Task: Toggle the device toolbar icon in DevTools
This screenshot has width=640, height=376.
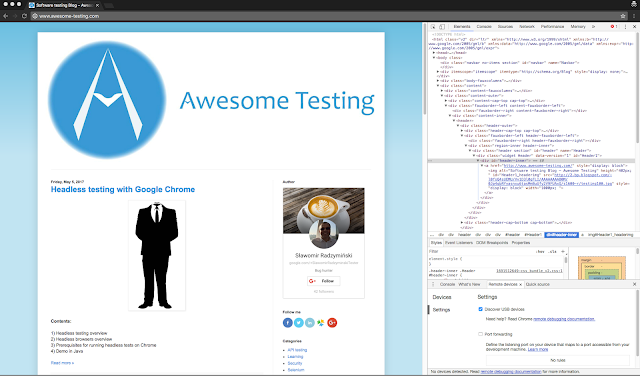Action: tap(442, 27)
